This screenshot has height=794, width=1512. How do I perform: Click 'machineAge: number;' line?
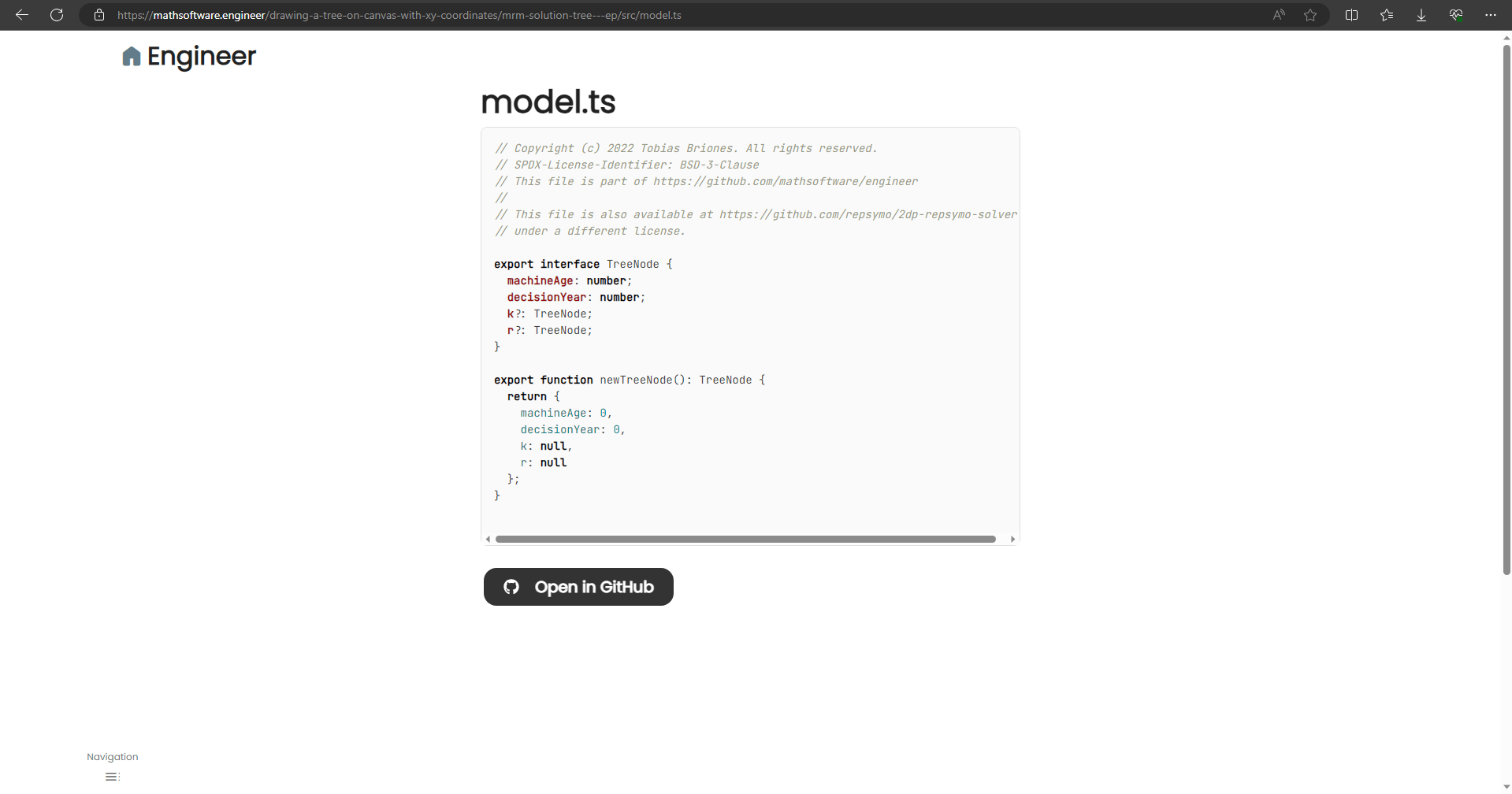pyautogui.click(x=570, y=280)
